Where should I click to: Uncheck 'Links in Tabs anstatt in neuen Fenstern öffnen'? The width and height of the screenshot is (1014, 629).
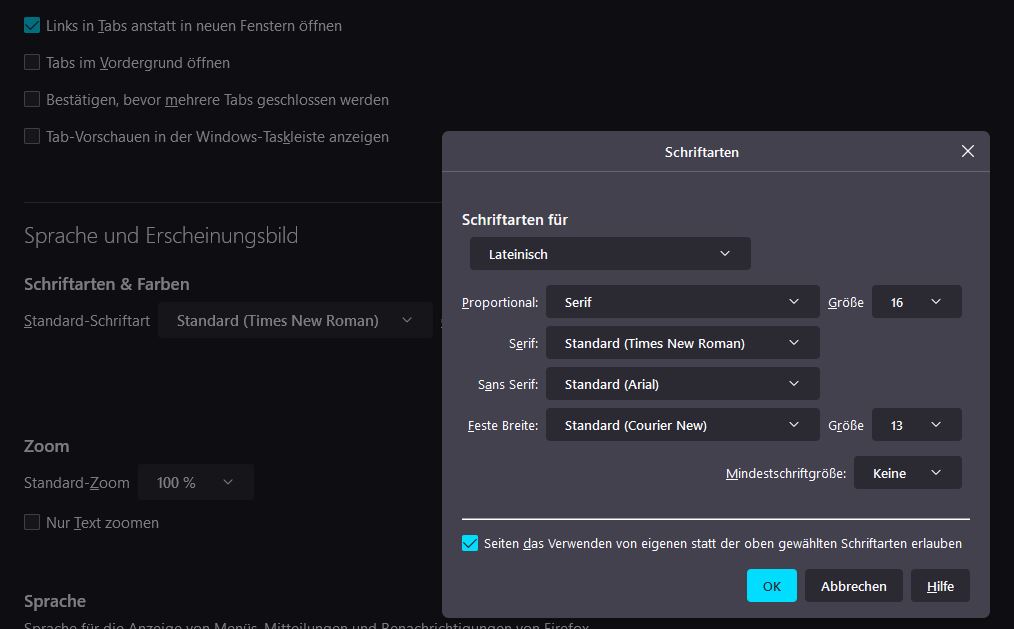(32, 25)
